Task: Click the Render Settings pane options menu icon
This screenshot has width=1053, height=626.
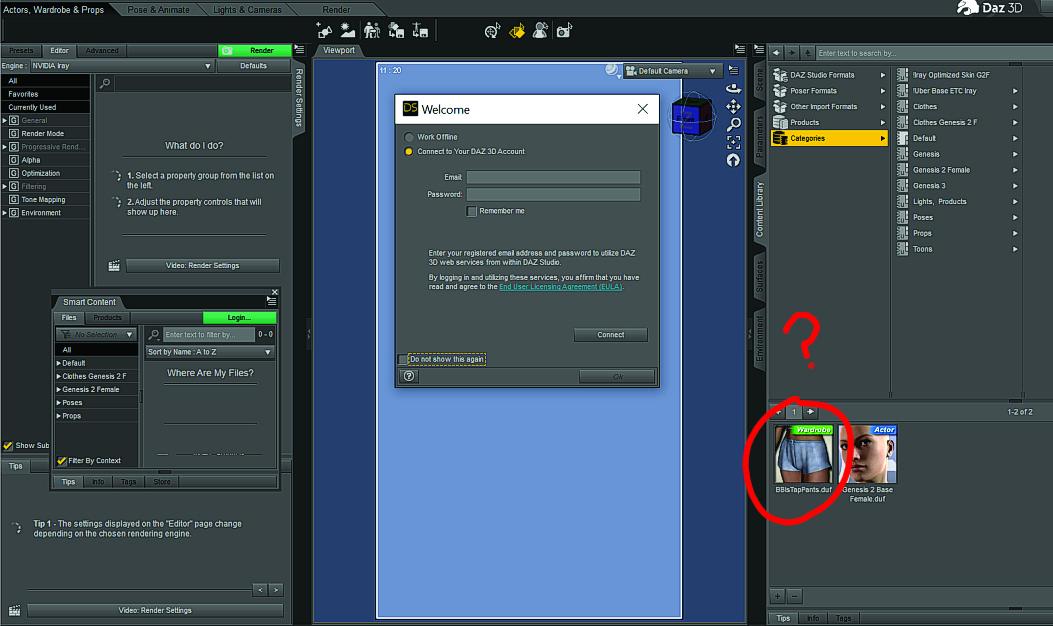Action: [300, 50]
